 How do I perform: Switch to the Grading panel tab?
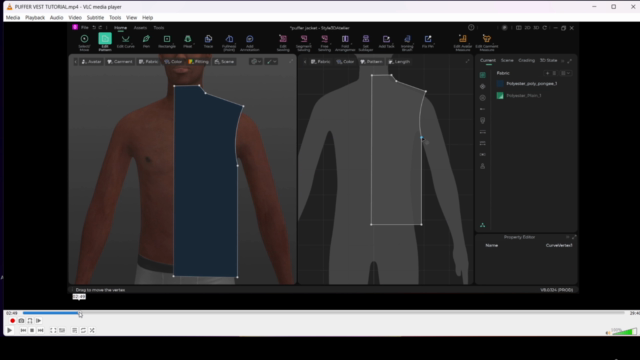click(x=526, y=60)
